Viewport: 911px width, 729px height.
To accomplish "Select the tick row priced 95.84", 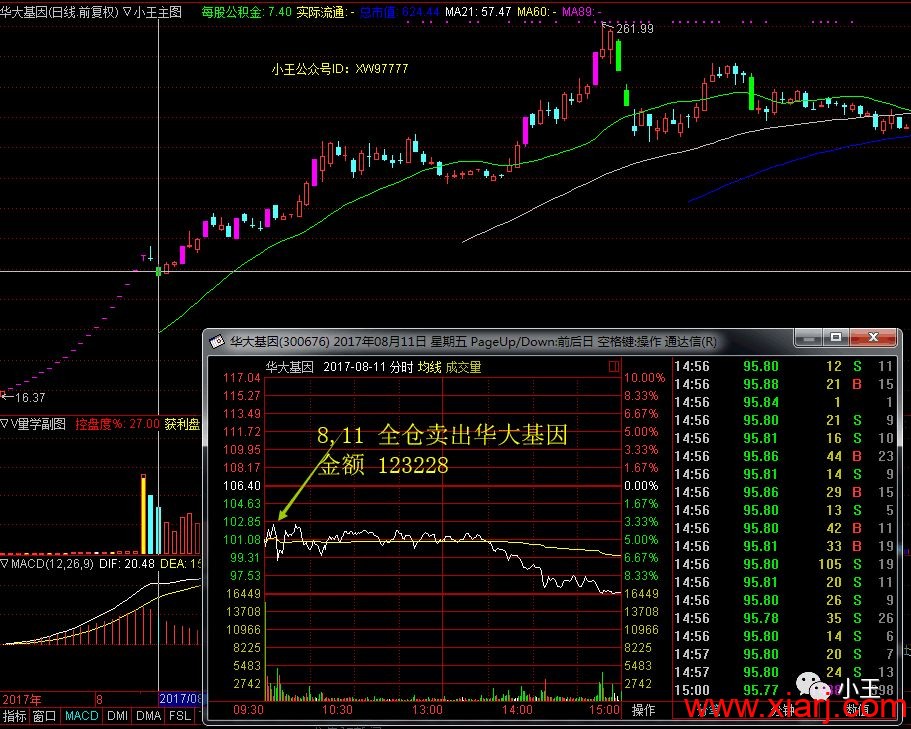I will click(x=784, y=403).
